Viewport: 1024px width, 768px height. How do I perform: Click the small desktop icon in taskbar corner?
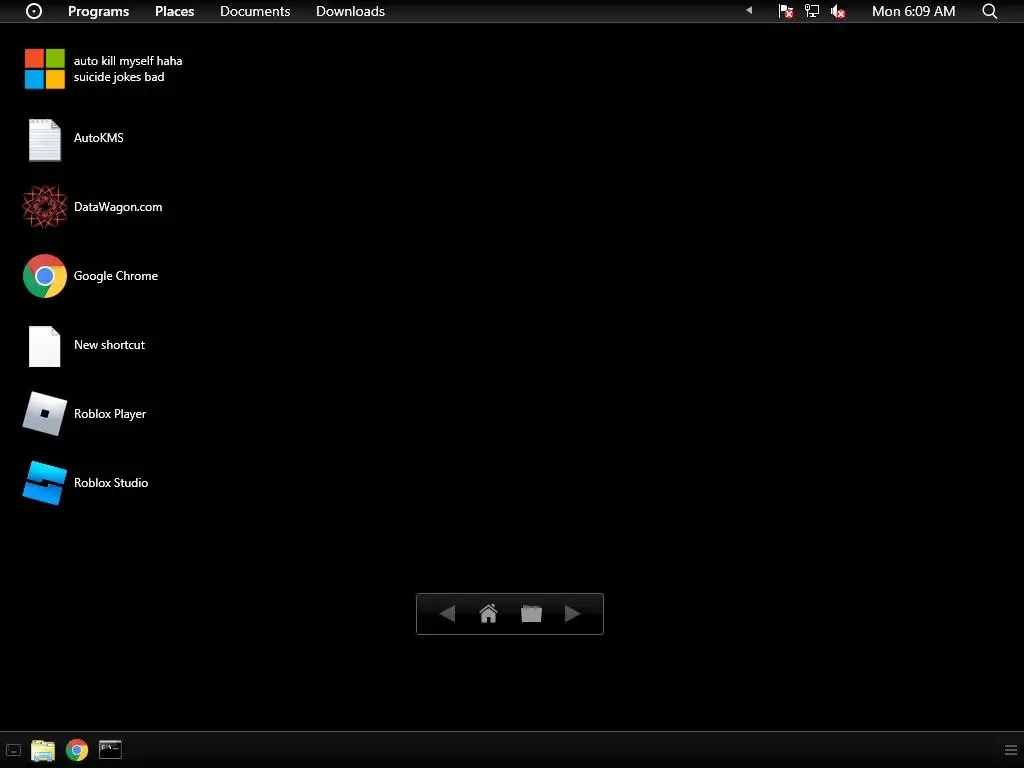pyautogui.click(x=13, y=750)
